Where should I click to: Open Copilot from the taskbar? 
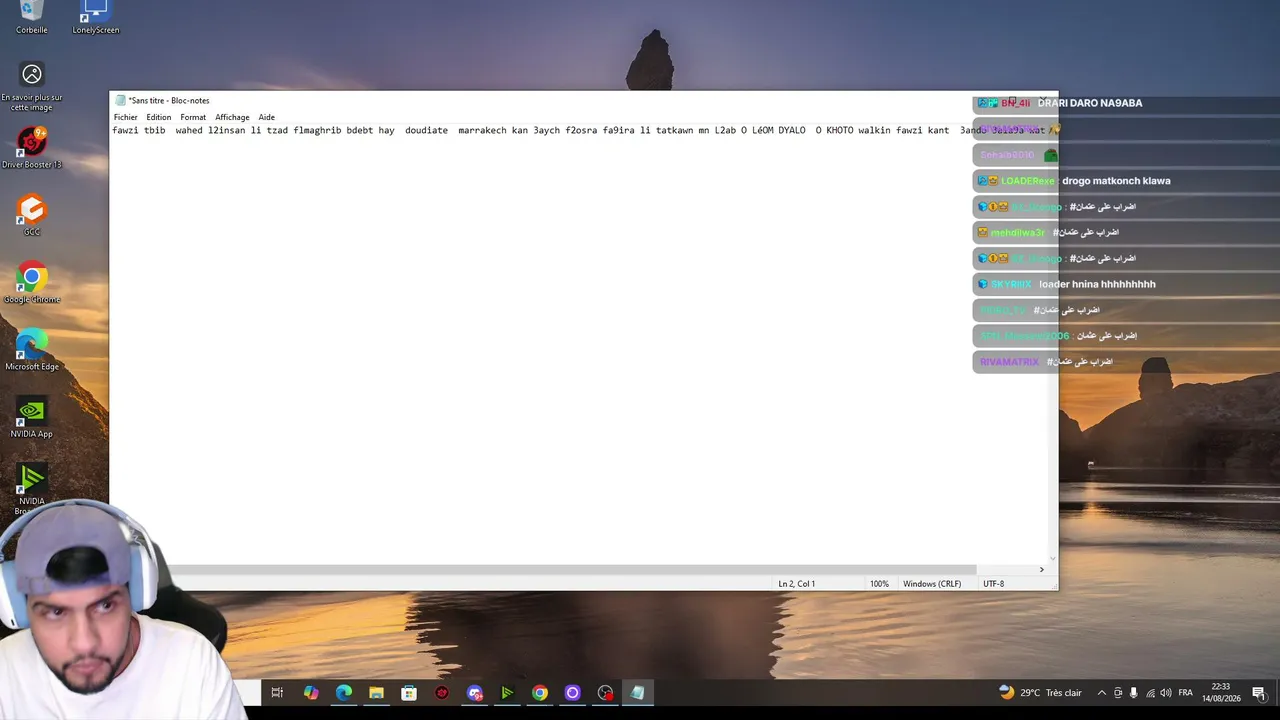pos(311,693)
